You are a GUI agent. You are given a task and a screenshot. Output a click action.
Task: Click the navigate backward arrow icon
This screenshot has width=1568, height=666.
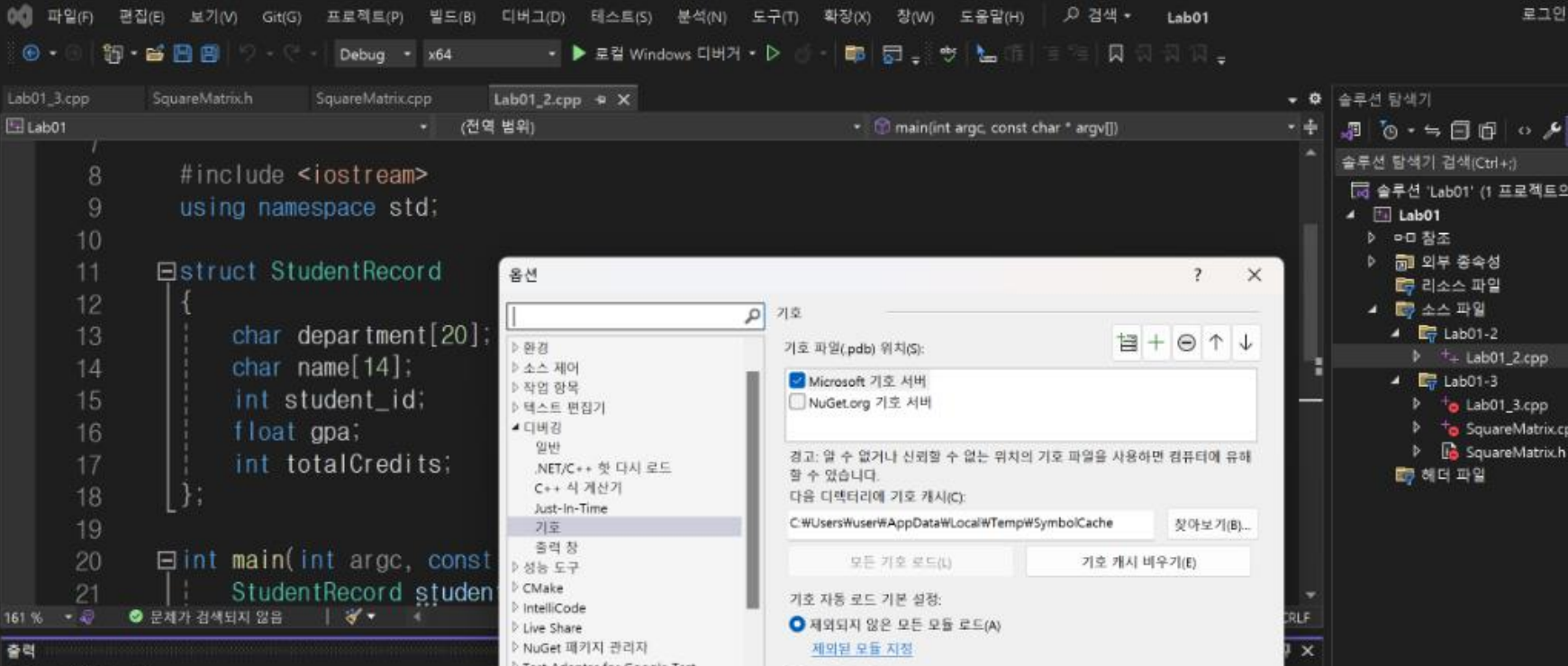click(31, 54)
